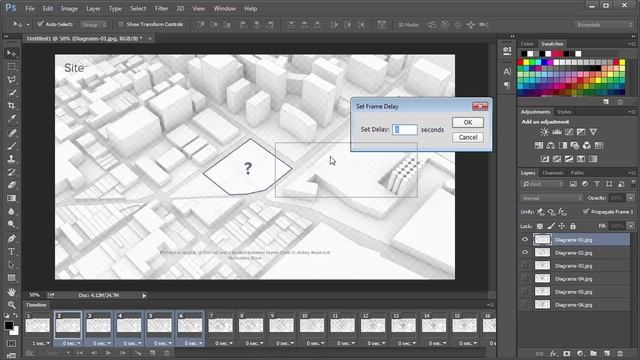Switch to the Channels tab
Viewport: 640px width, 360px height.
pyautogui.click(x=553, y=173)
